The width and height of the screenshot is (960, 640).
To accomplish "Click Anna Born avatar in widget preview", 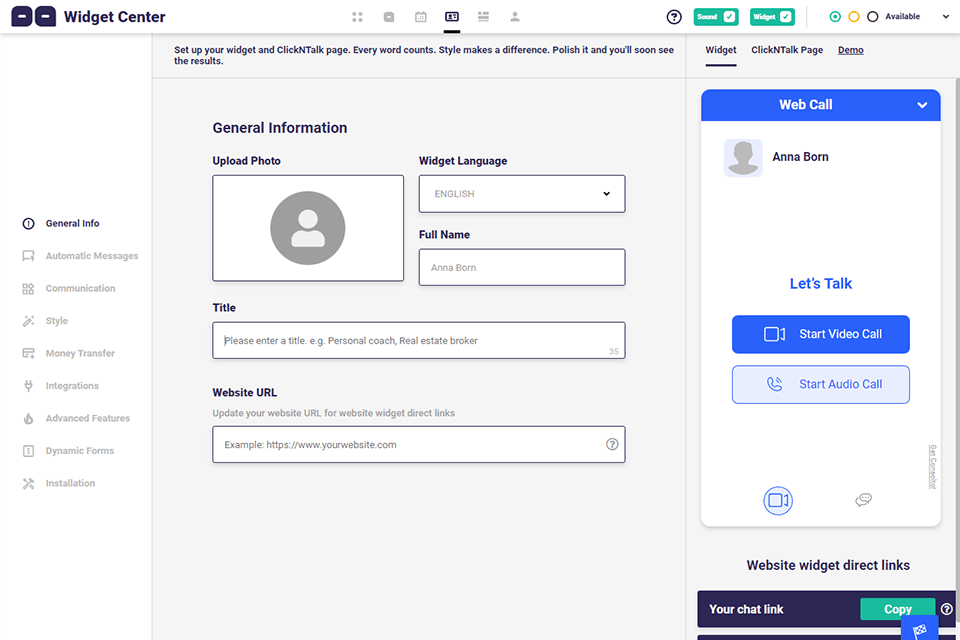I will coord(743,158).
